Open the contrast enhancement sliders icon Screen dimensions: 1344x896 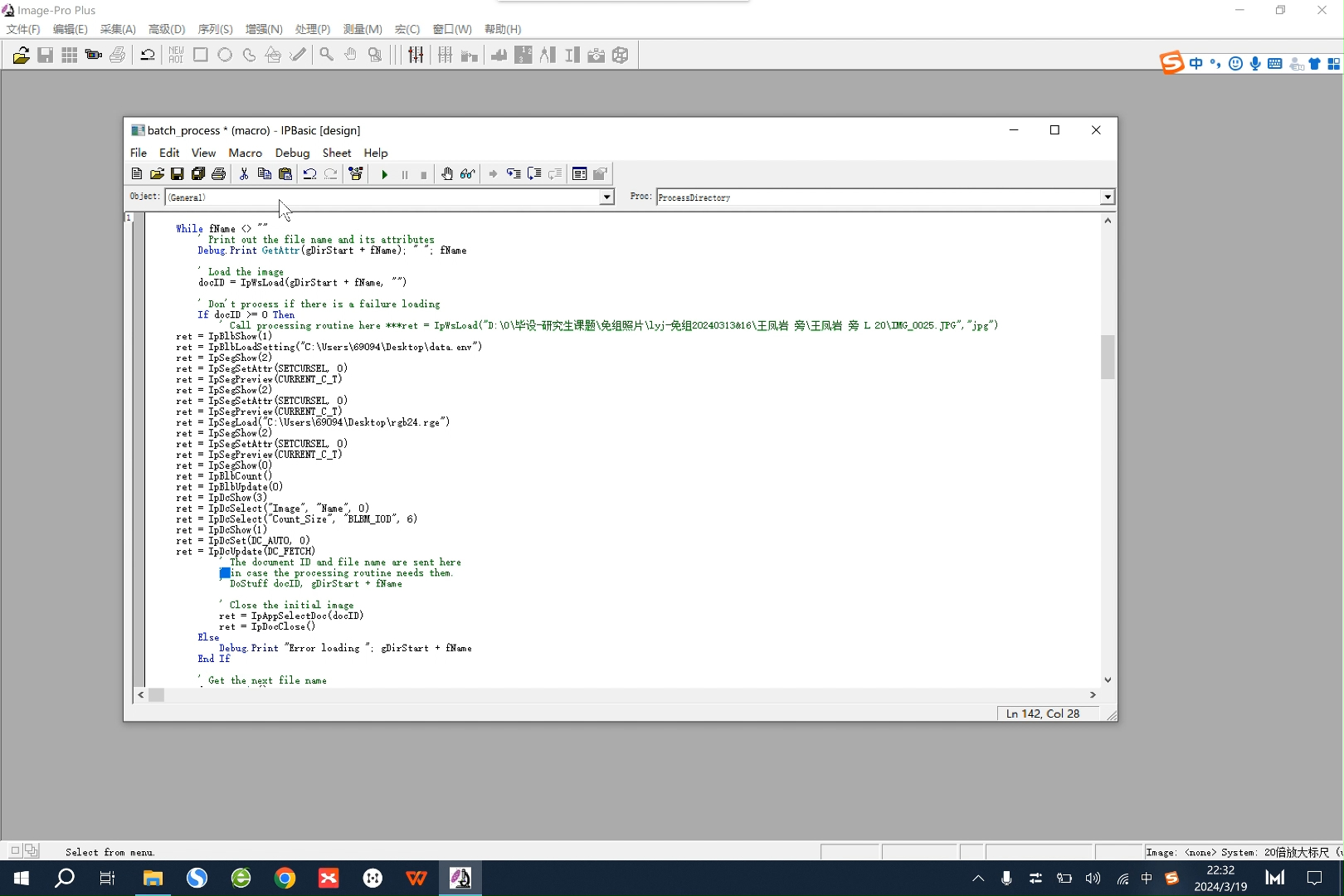pos(416,56)
